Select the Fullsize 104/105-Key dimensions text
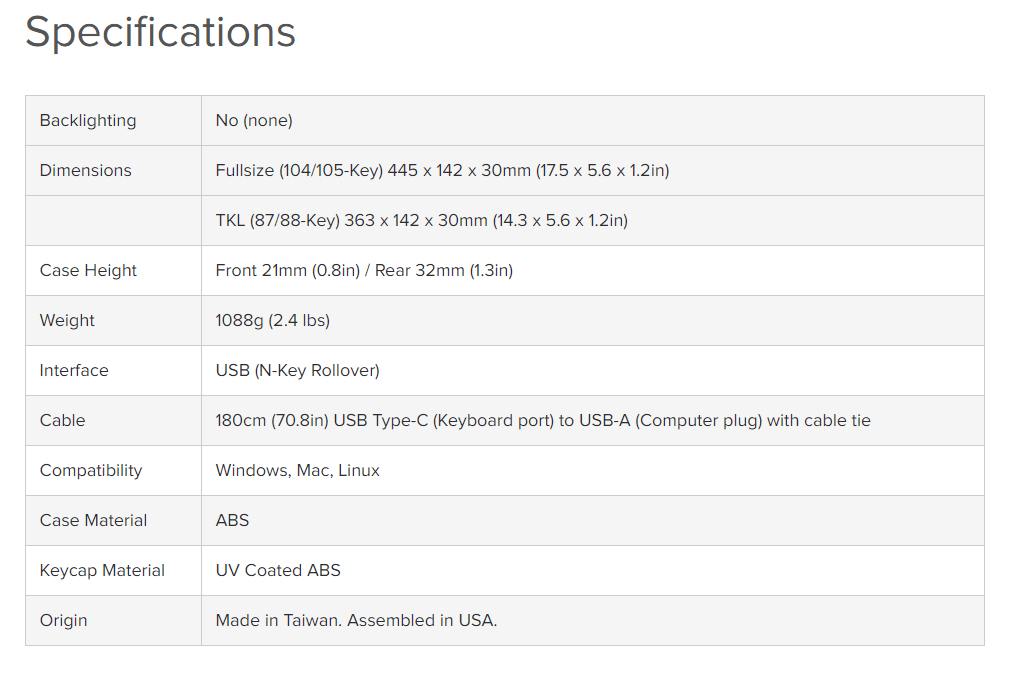The width and height of the screenshot is (1013, 674). [x=442, y=170]
